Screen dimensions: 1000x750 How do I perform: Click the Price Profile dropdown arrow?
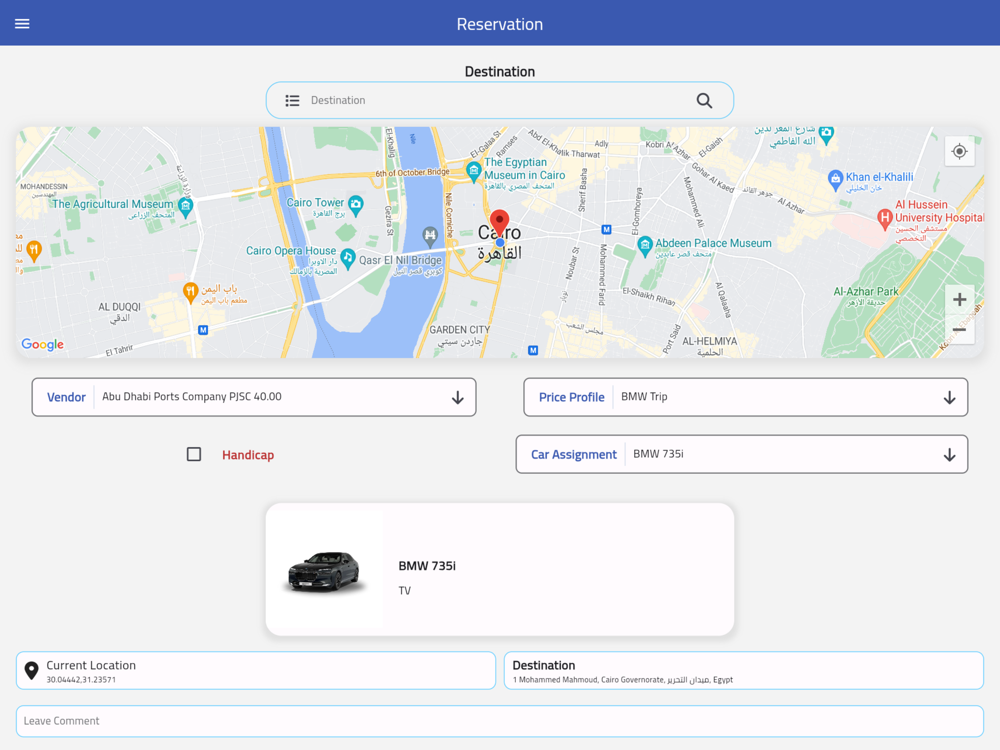pyautogui.click(x=949, y=397)
